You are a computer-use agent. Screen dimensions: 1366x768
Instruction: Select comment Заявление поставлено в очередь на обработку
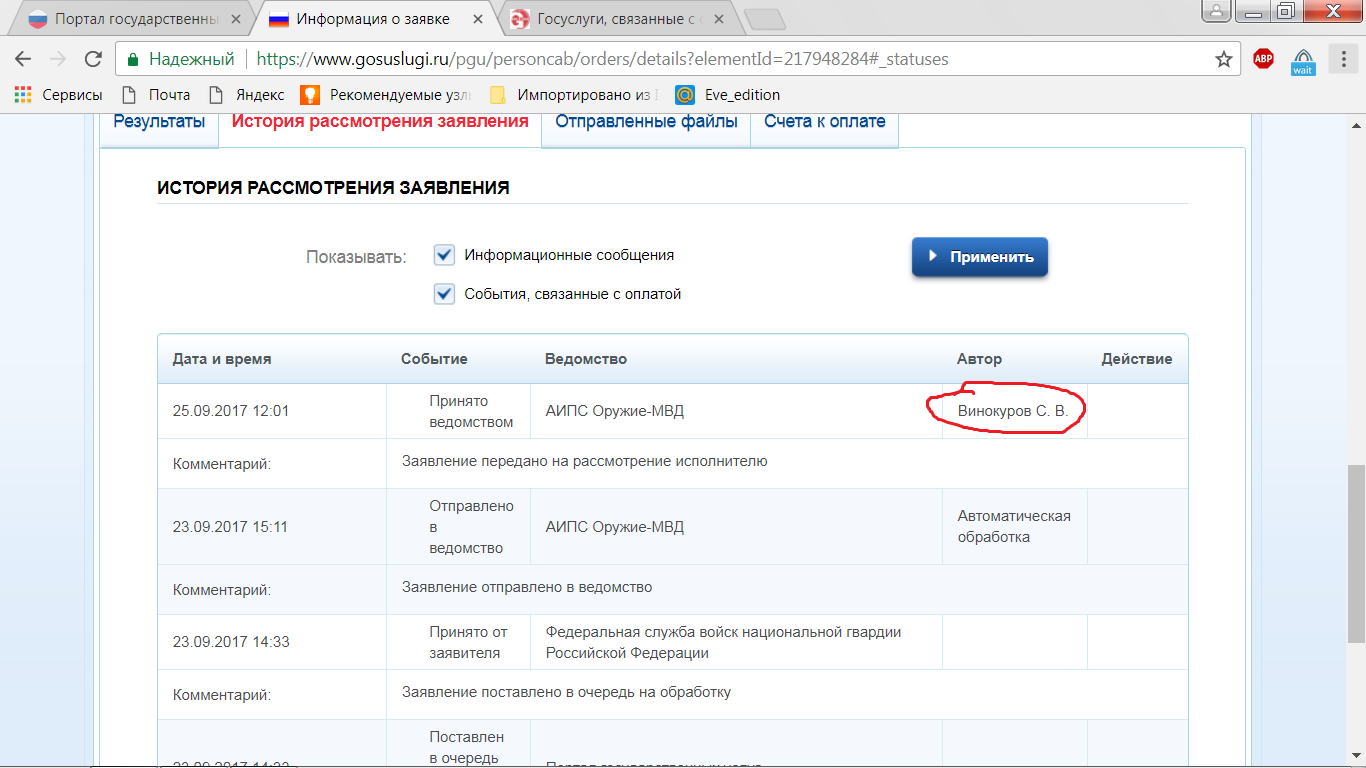[567, 692]
